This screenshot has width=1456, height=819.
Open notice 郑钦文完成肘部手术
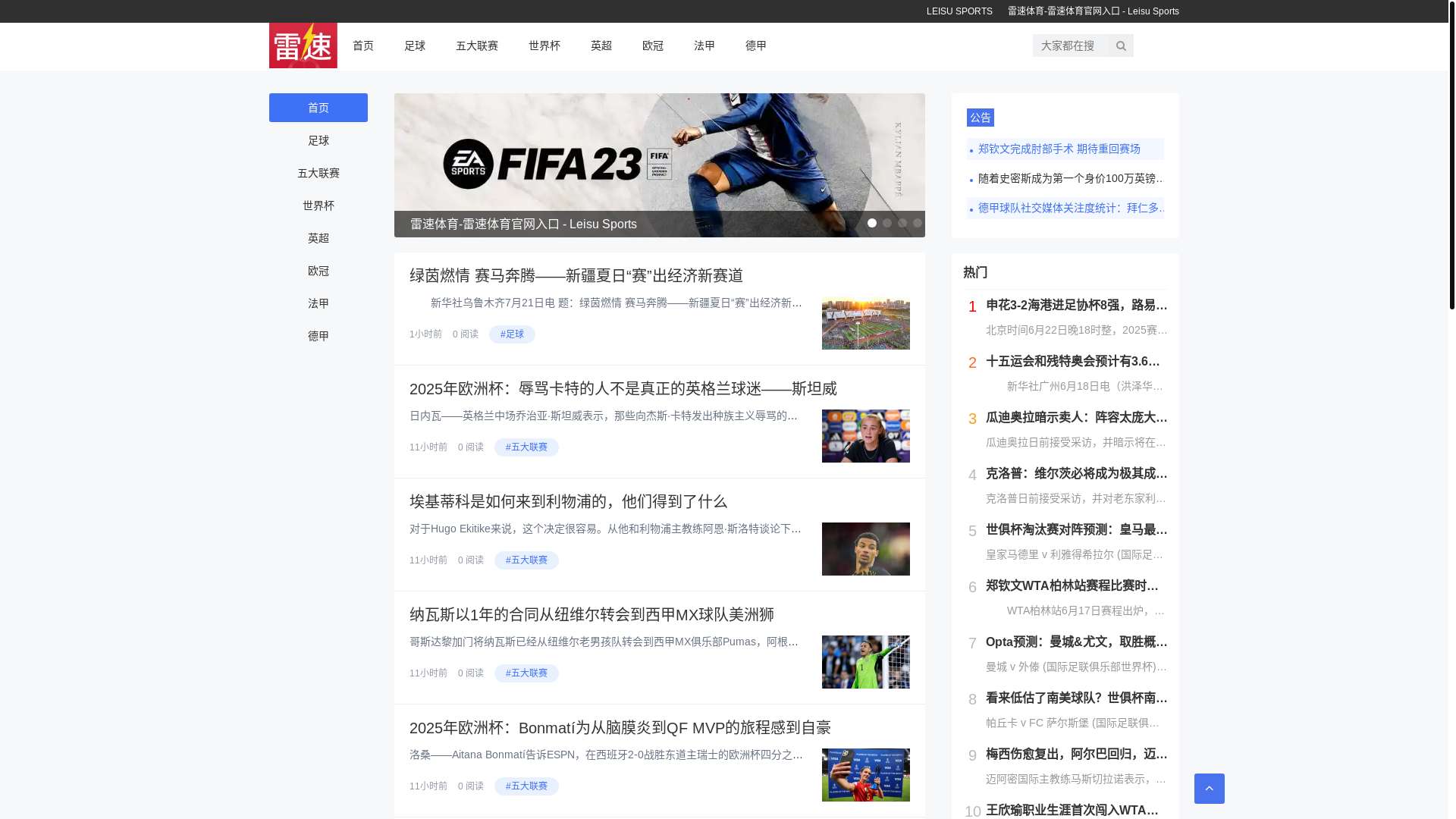[x=1065, y=149]
